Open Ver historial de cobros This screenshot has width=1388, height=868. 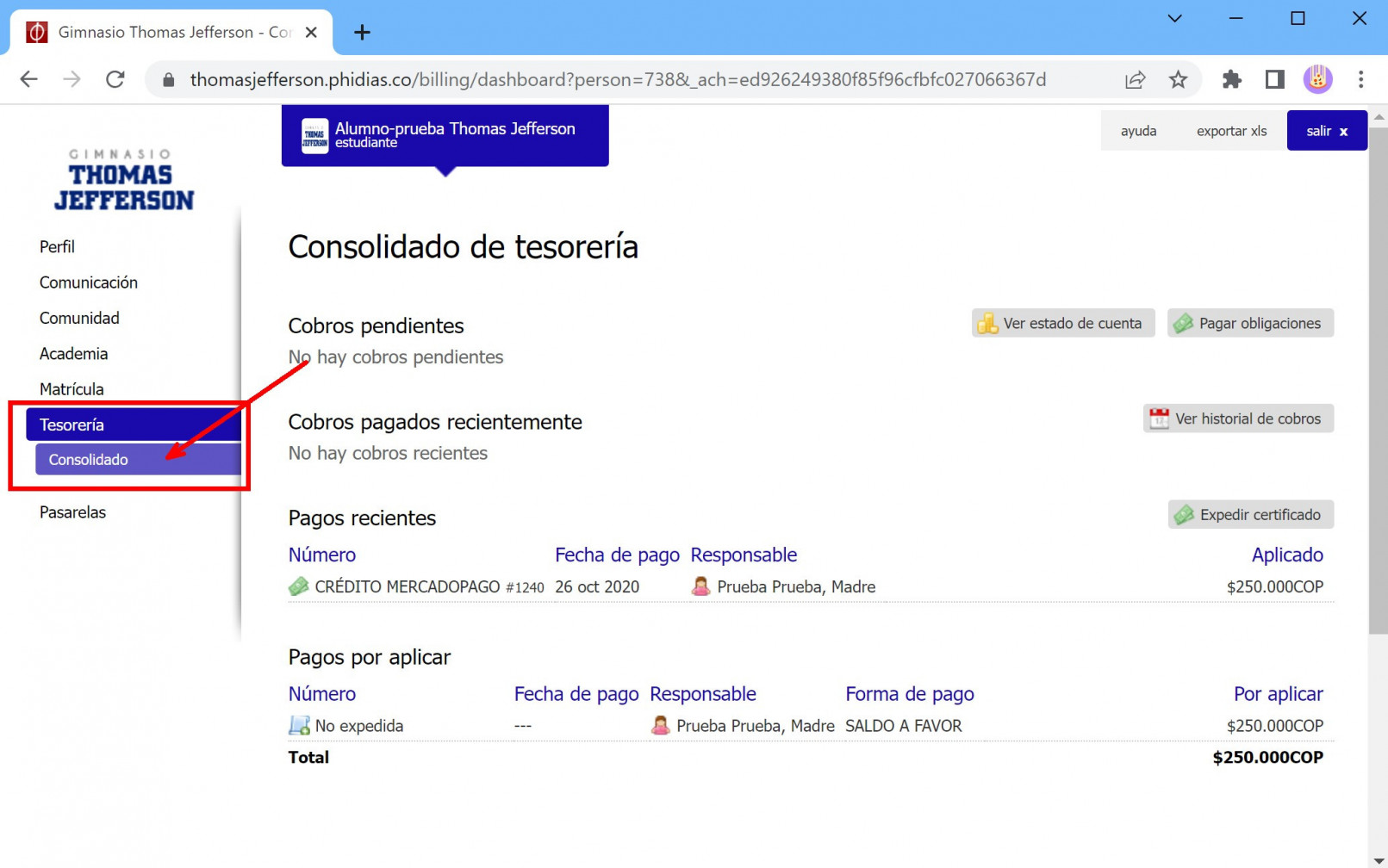click(x=1237, y=419)
